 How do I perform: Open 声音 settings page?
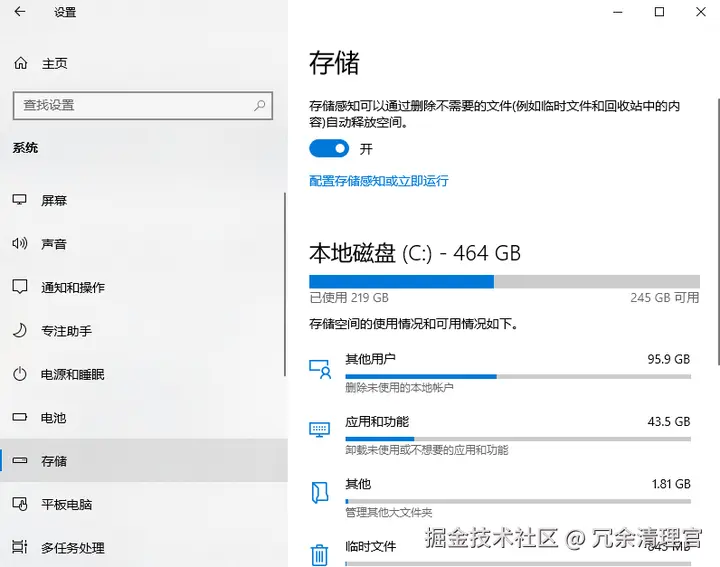(142, 244)
